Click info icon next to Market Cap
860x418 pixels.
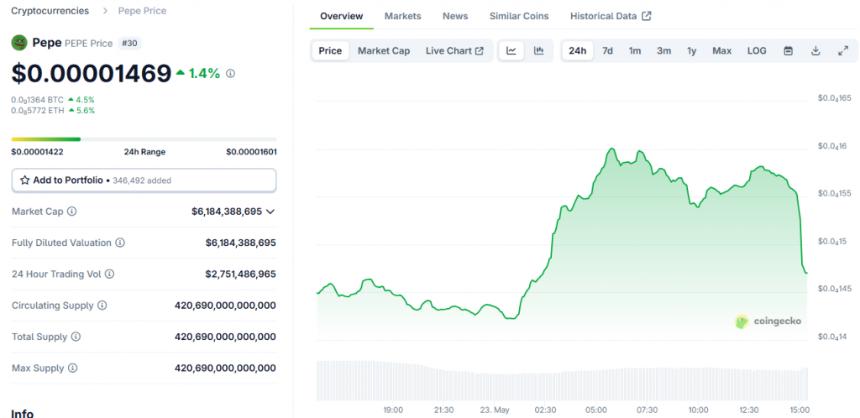72,211
